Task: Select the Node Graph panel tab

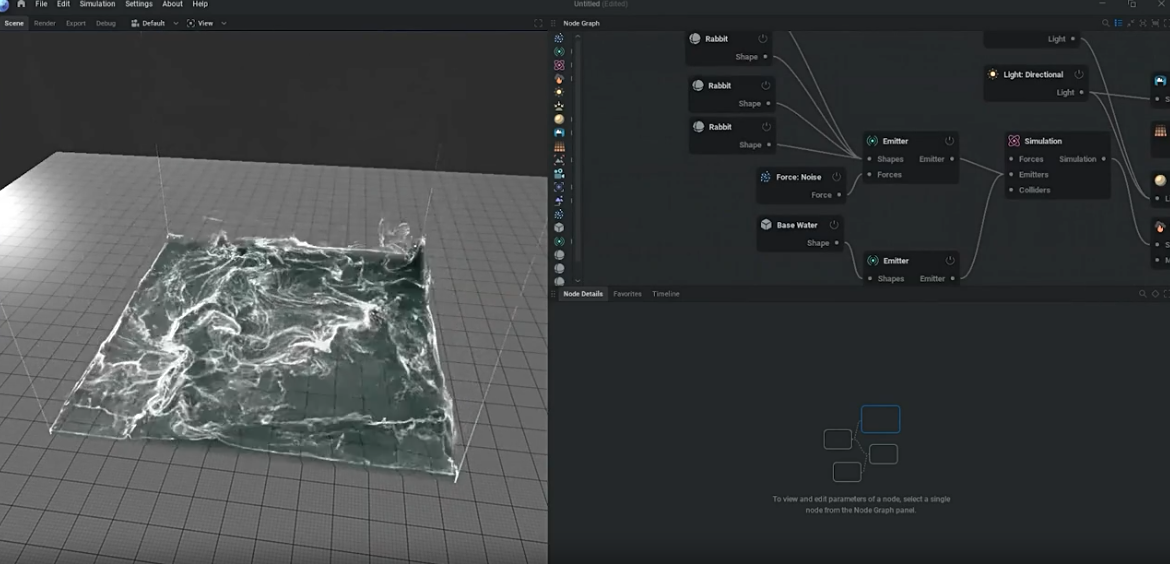Action: [581, 23]
